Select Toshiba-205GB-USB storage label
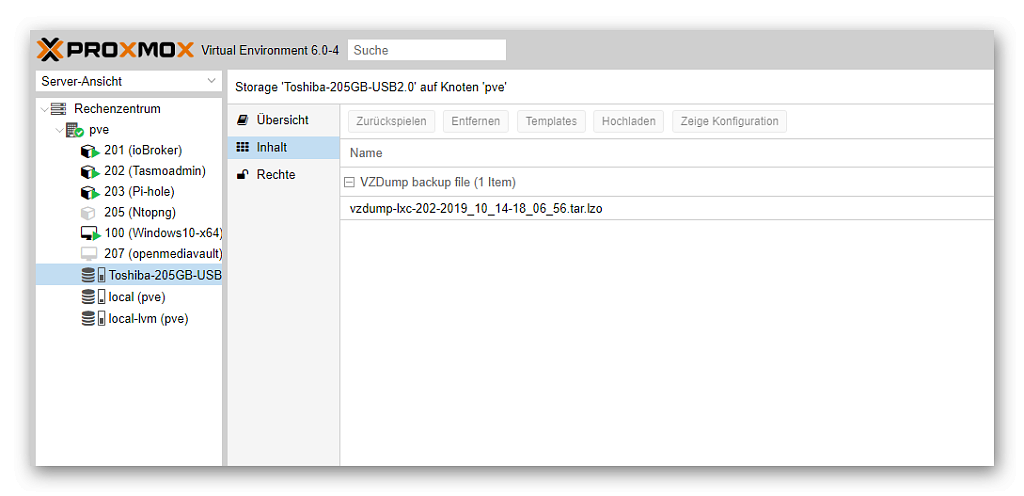Viewport: 1024px width, 496px height. point(165,275)
